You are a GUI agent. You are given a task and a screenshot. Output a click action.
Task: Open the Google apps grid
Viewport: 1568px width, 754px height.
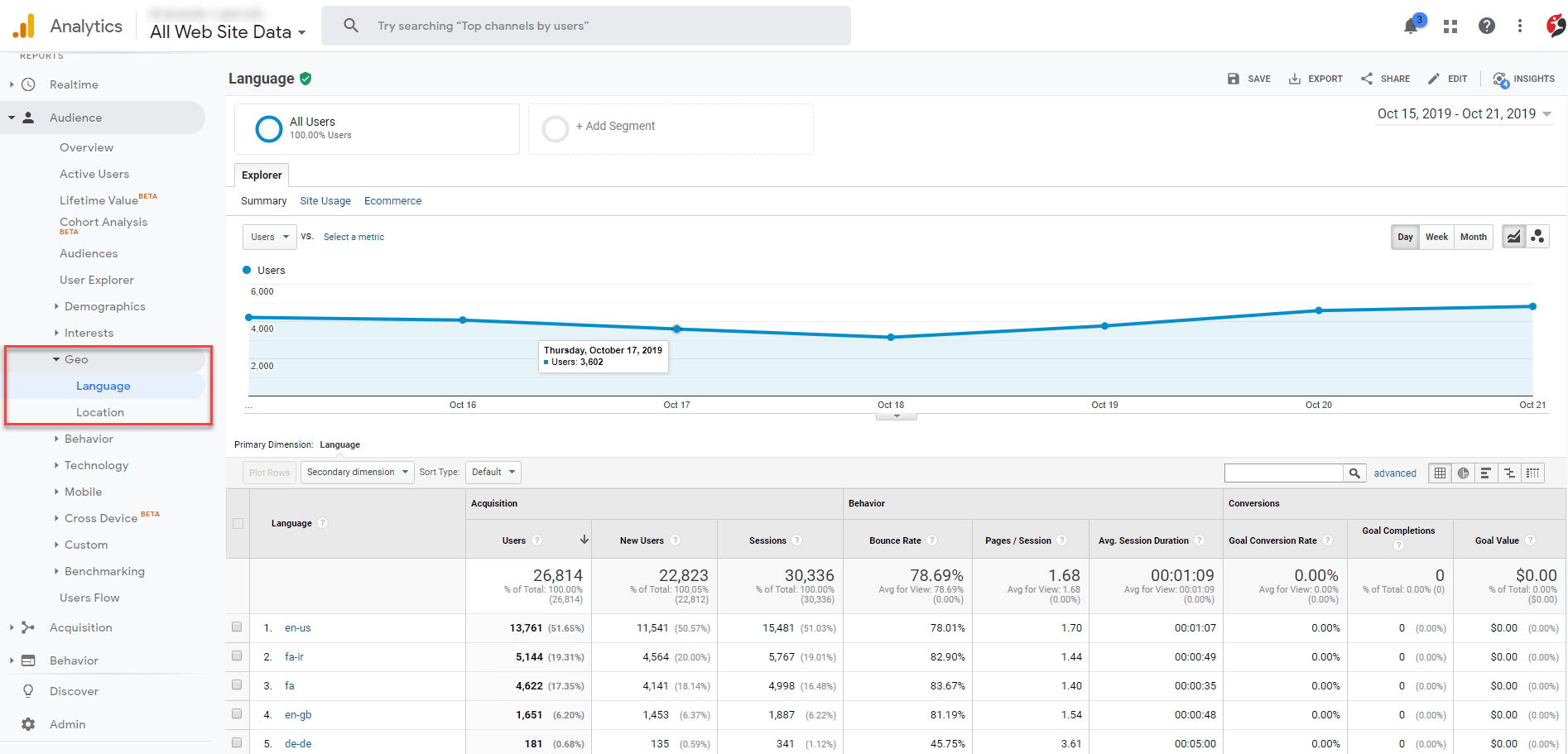tap(1450, 26)
